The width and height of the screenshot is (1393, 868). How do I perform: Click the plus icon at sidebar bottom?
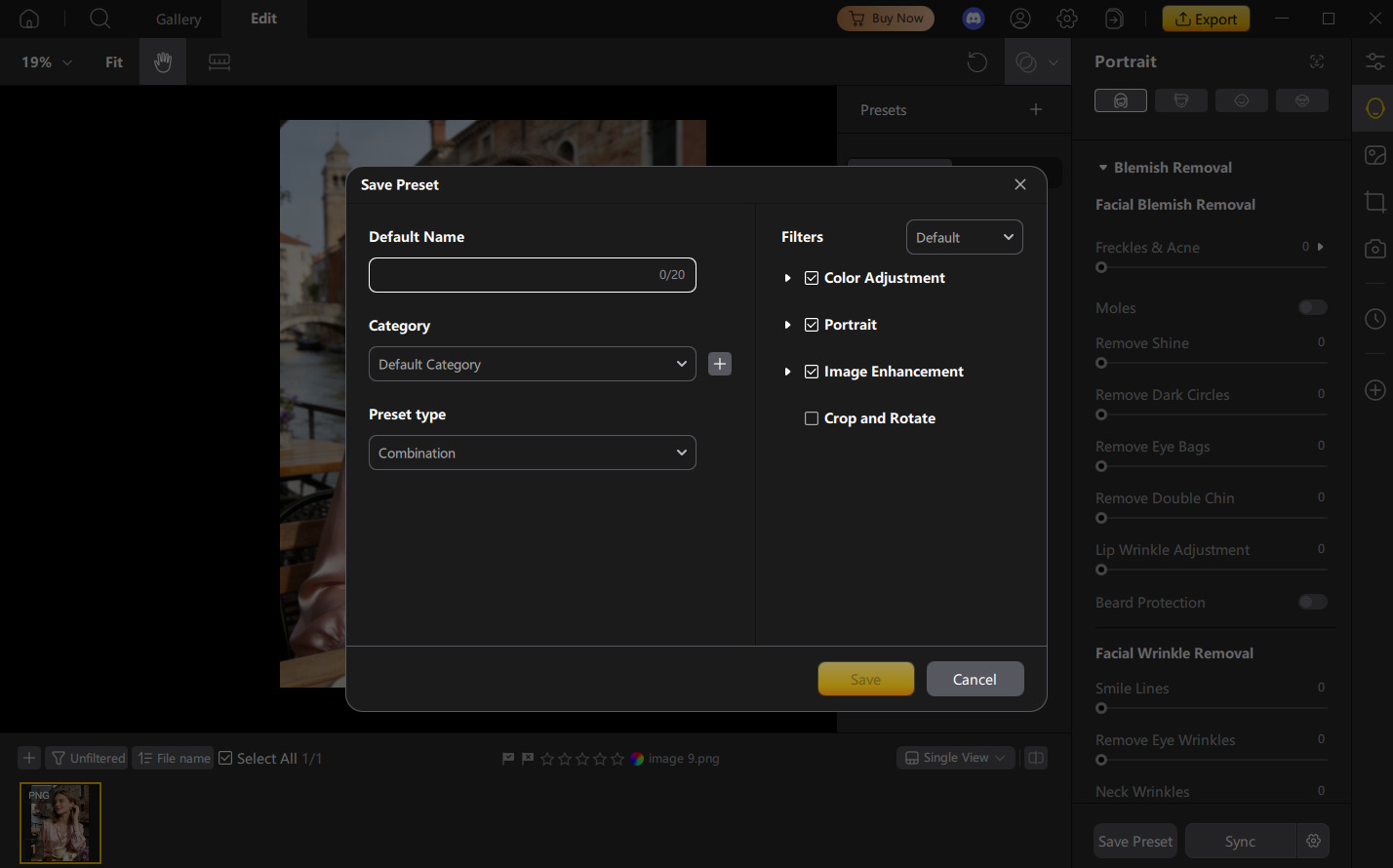tap(1374, 389)
